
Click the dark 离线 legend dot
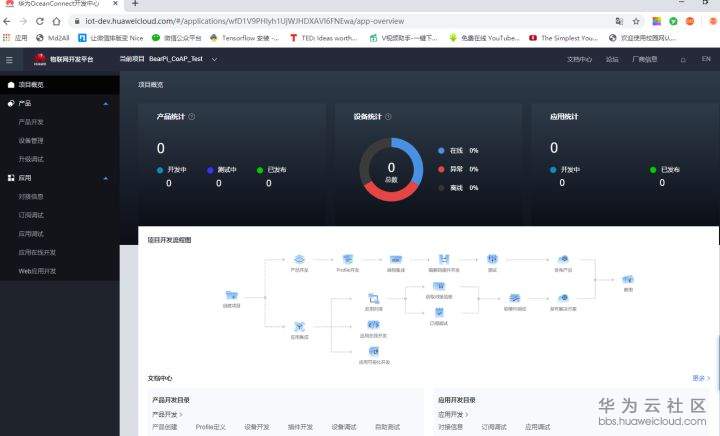pyautogui.click(x=441, y=188)
